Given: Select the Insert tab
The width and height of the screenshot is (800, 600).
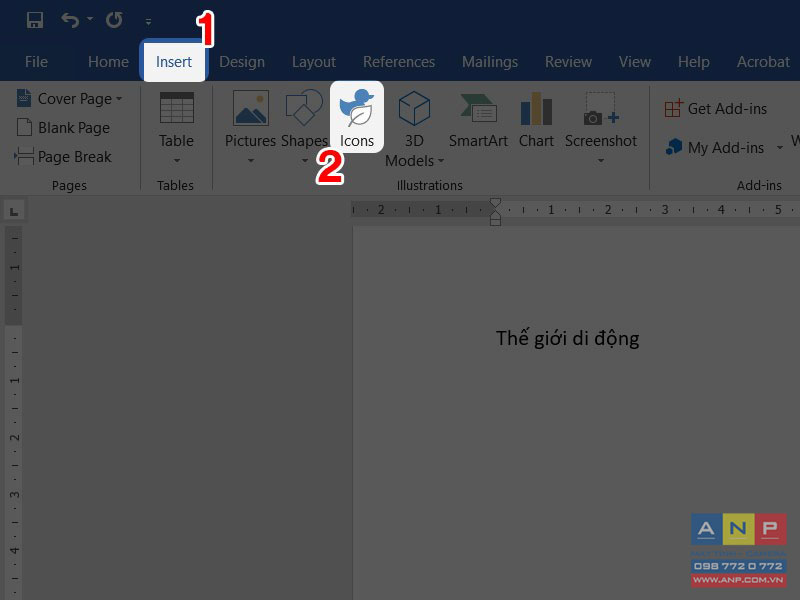Looking at the screenshot, I should (x=174, y=62).
